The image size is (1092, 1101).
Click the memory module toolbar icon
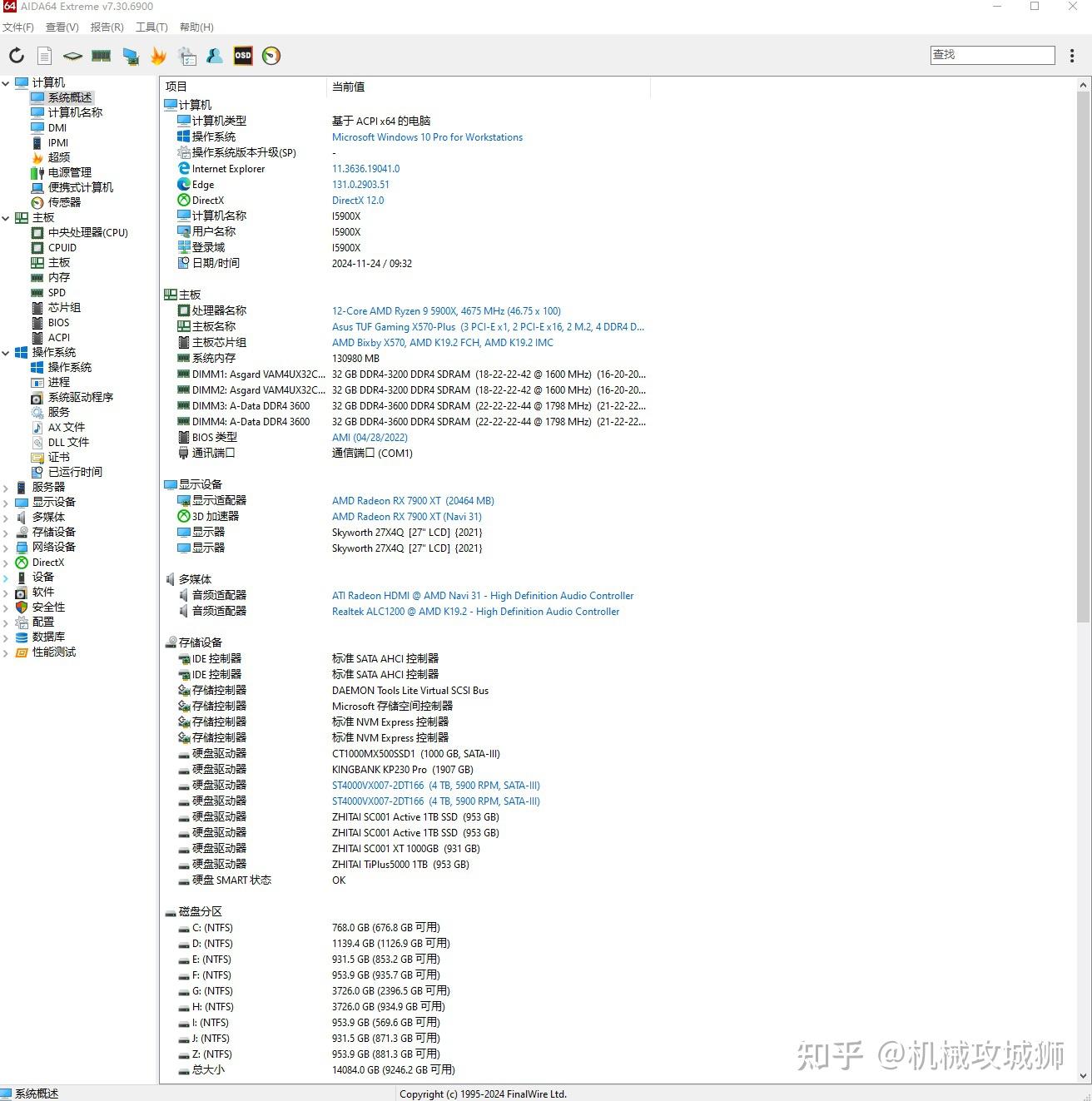(x=102, y=56)
